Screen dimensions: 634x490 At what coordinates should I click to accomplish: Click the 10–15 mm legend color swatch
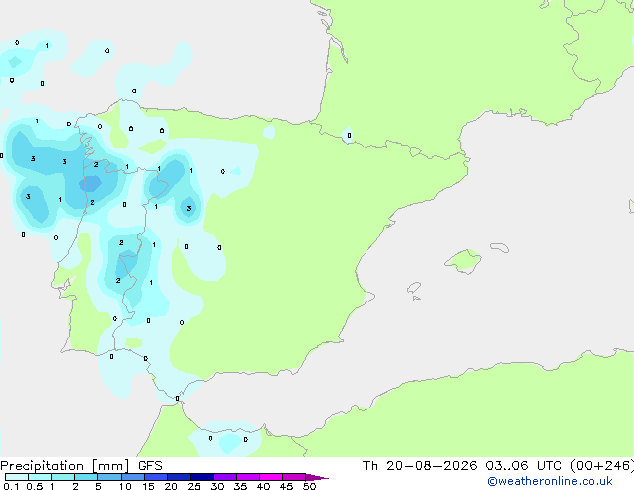tap(132, 477)
